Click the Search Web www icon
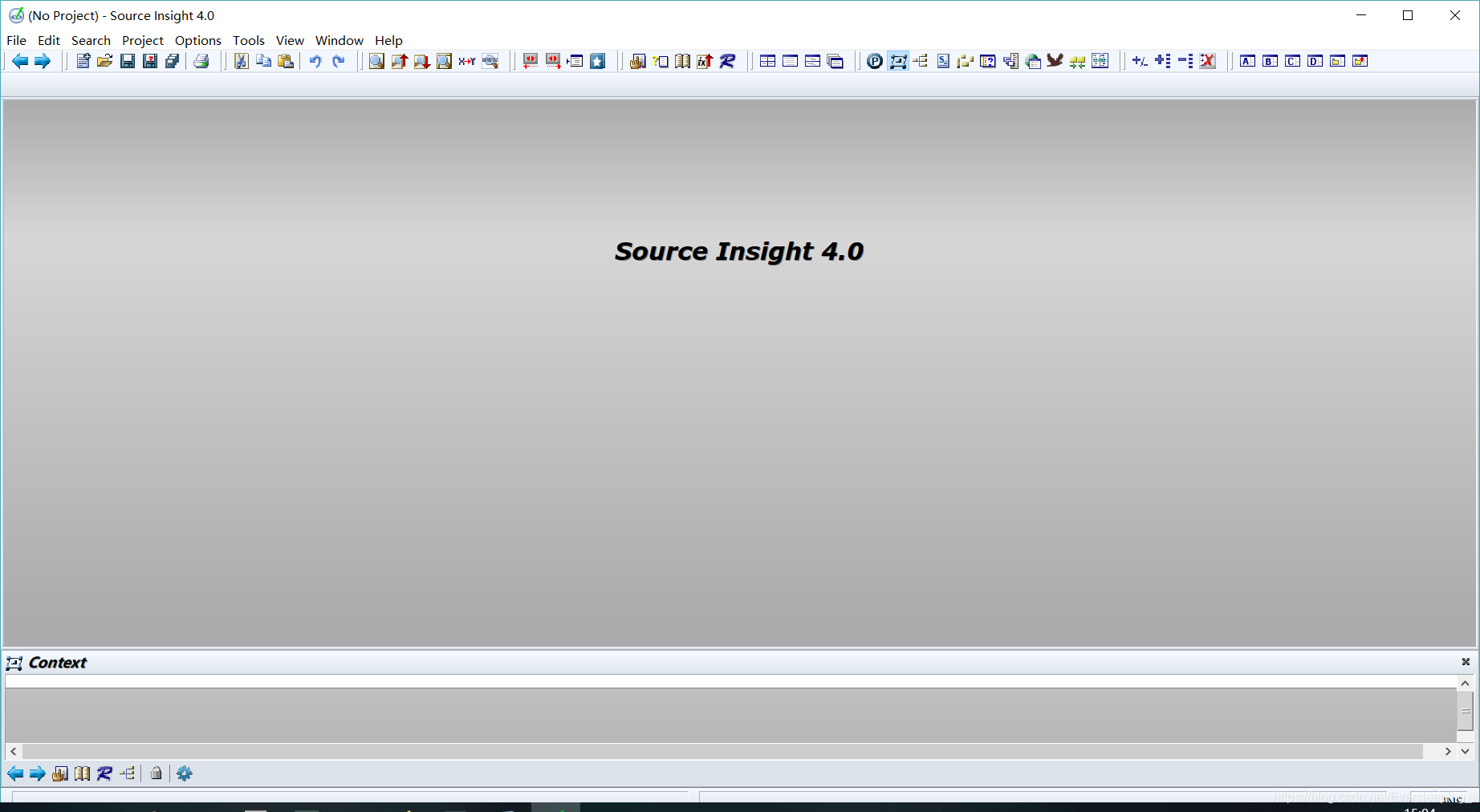This screenshot has width=1480, height=812. [490, 61]
